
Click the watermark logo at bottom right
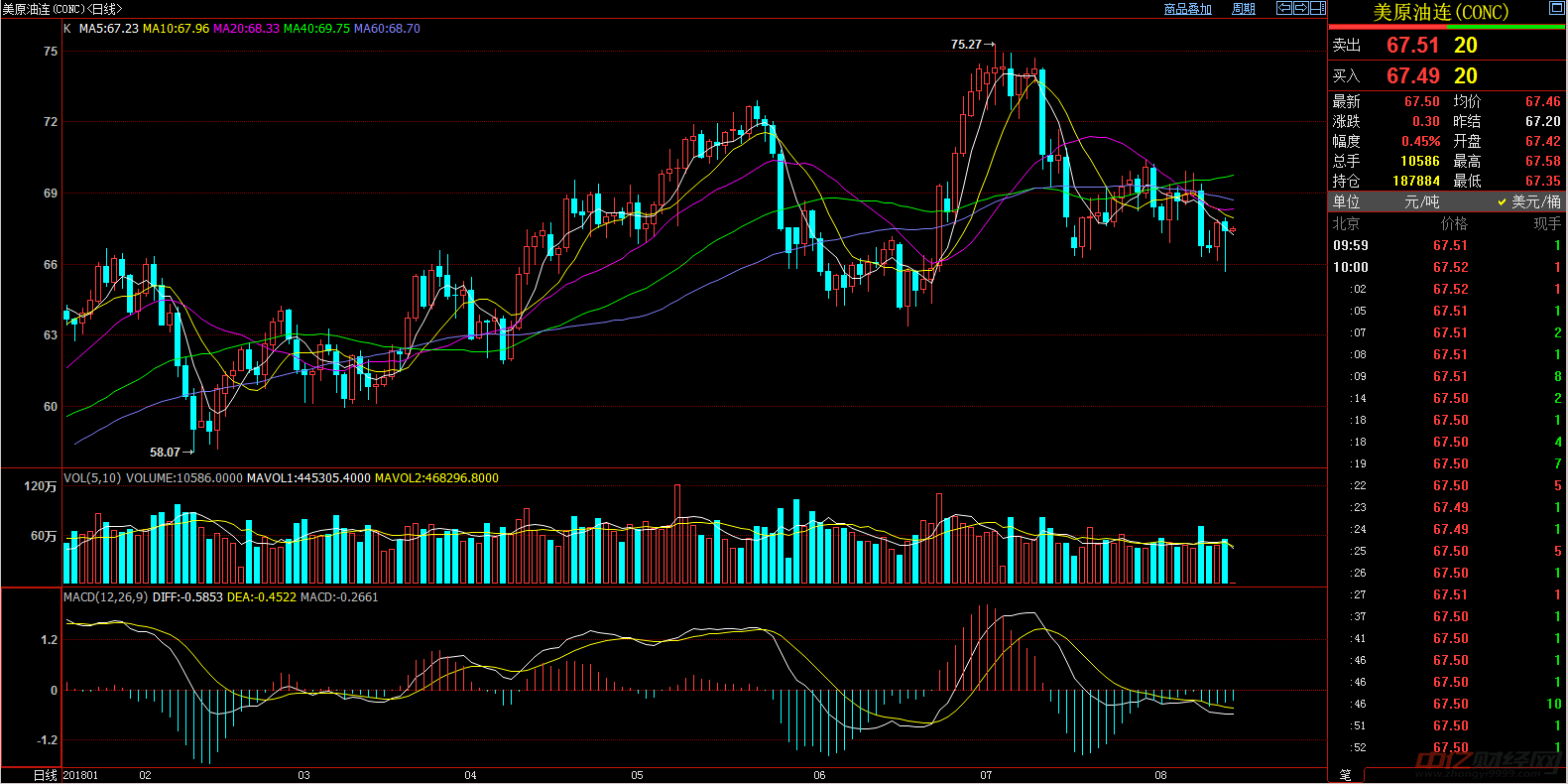1487,763
